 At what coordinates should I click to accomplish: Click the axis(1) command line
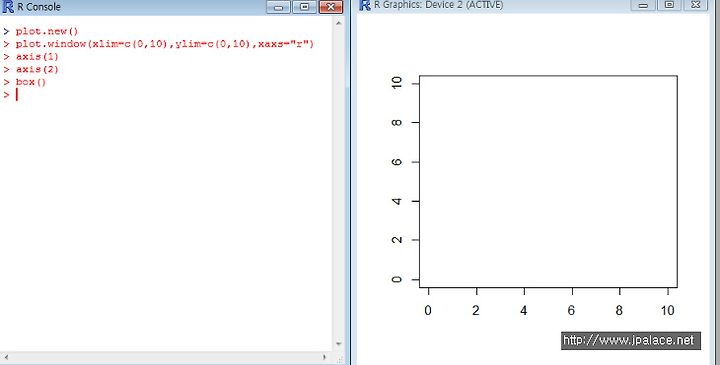[x=37, y=57]
